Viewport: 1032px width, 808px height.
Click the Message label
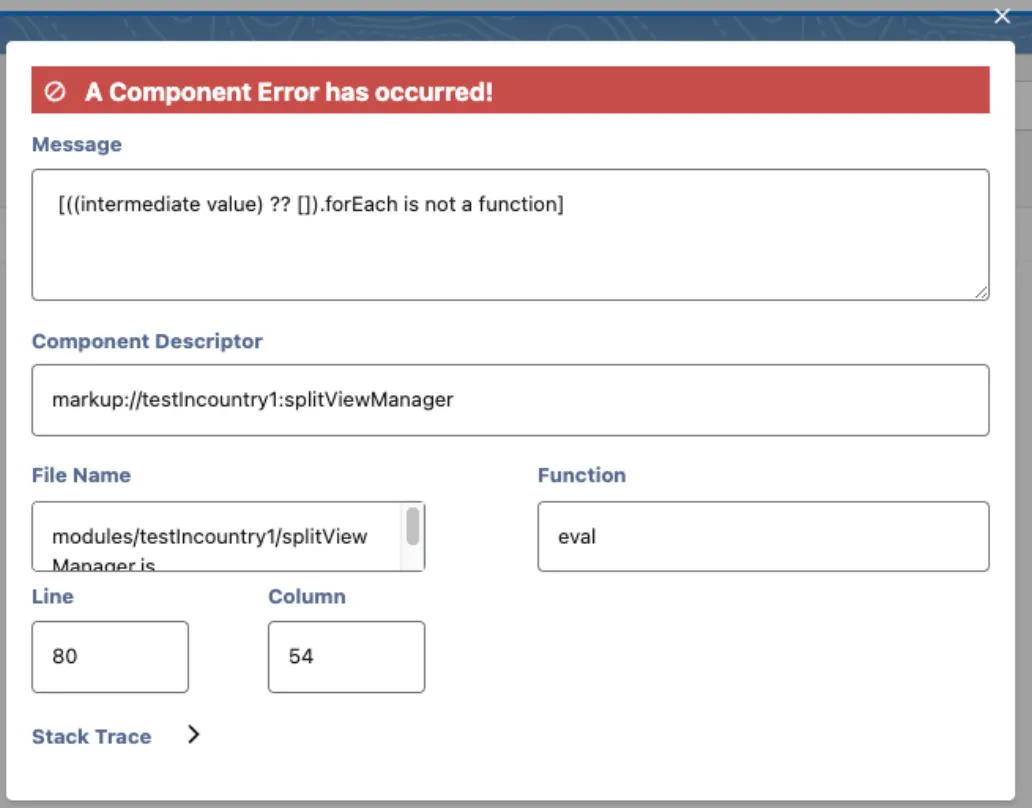pos(77,145)
